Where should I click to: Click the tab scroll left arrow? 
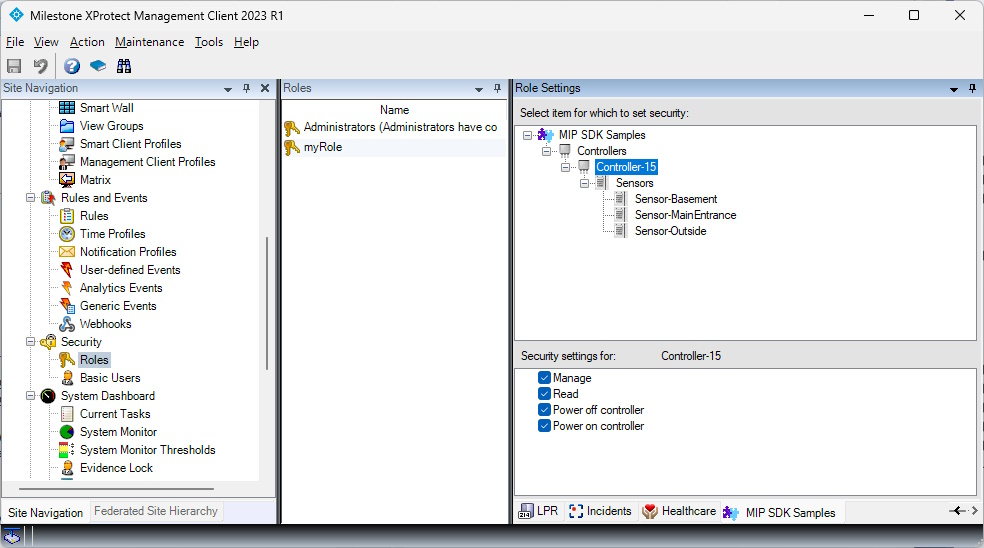point(956,511)
